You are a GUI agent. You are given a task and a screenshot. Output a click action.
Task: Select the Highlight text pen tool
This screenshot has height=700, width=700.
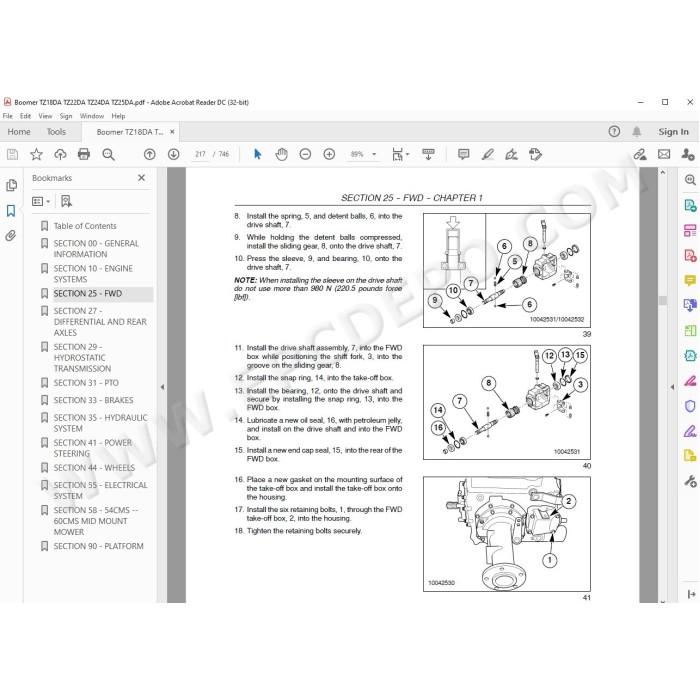pyautogui.click(x=488, y=154)
